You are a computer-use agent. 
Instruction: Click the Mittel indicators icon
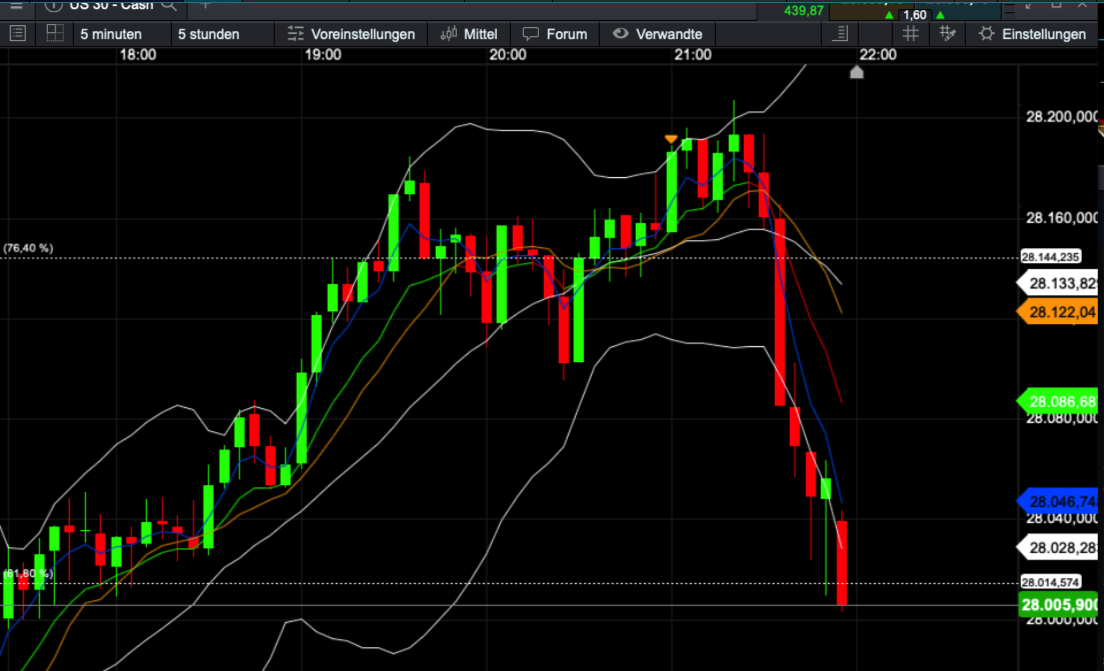448,33
